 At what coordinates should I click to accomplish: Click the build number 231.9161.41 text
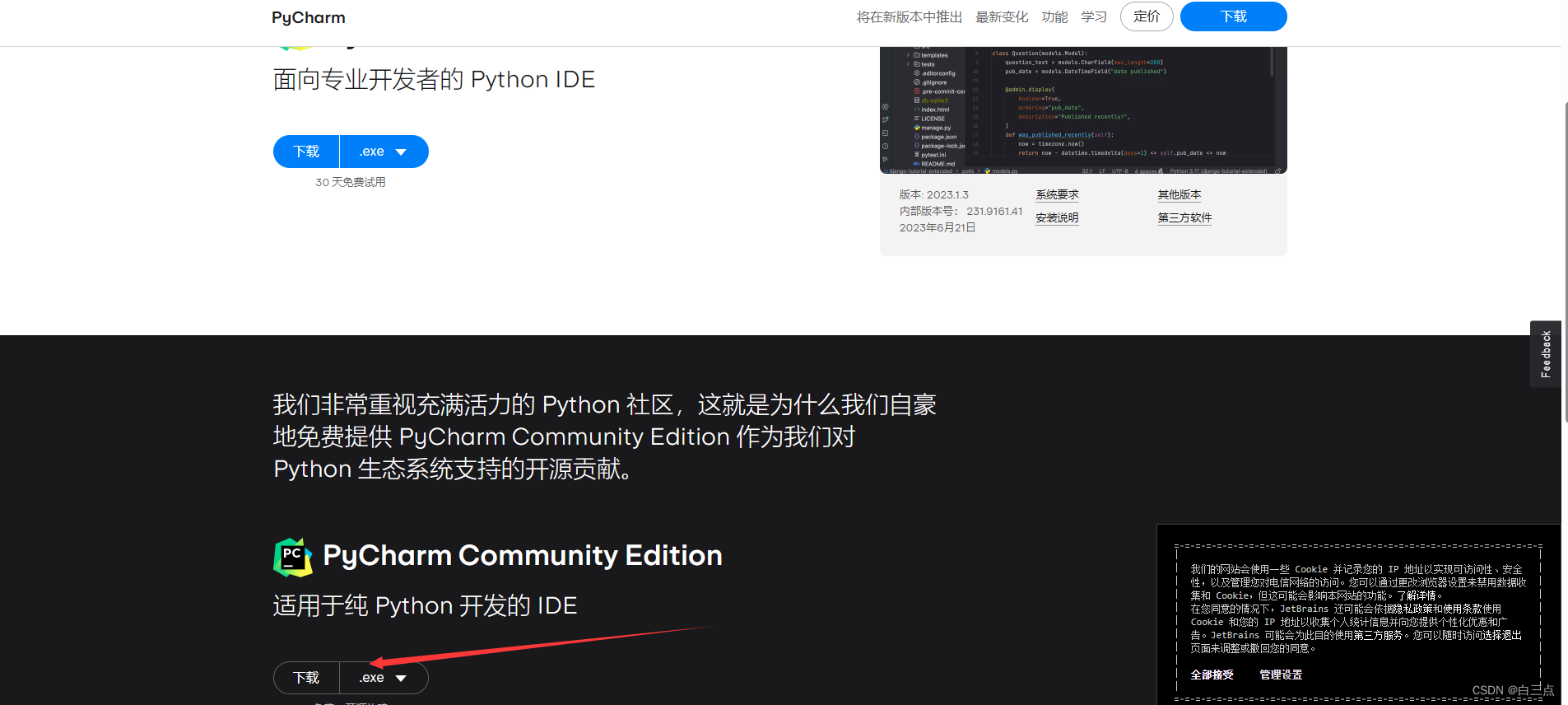point(994,212)
